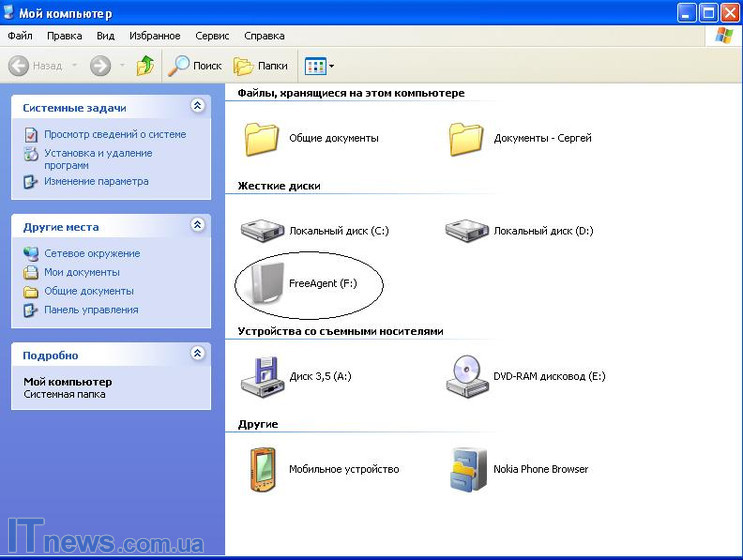
Task: Open the Views dropdown in toolbar
Action: pos(320,66)
